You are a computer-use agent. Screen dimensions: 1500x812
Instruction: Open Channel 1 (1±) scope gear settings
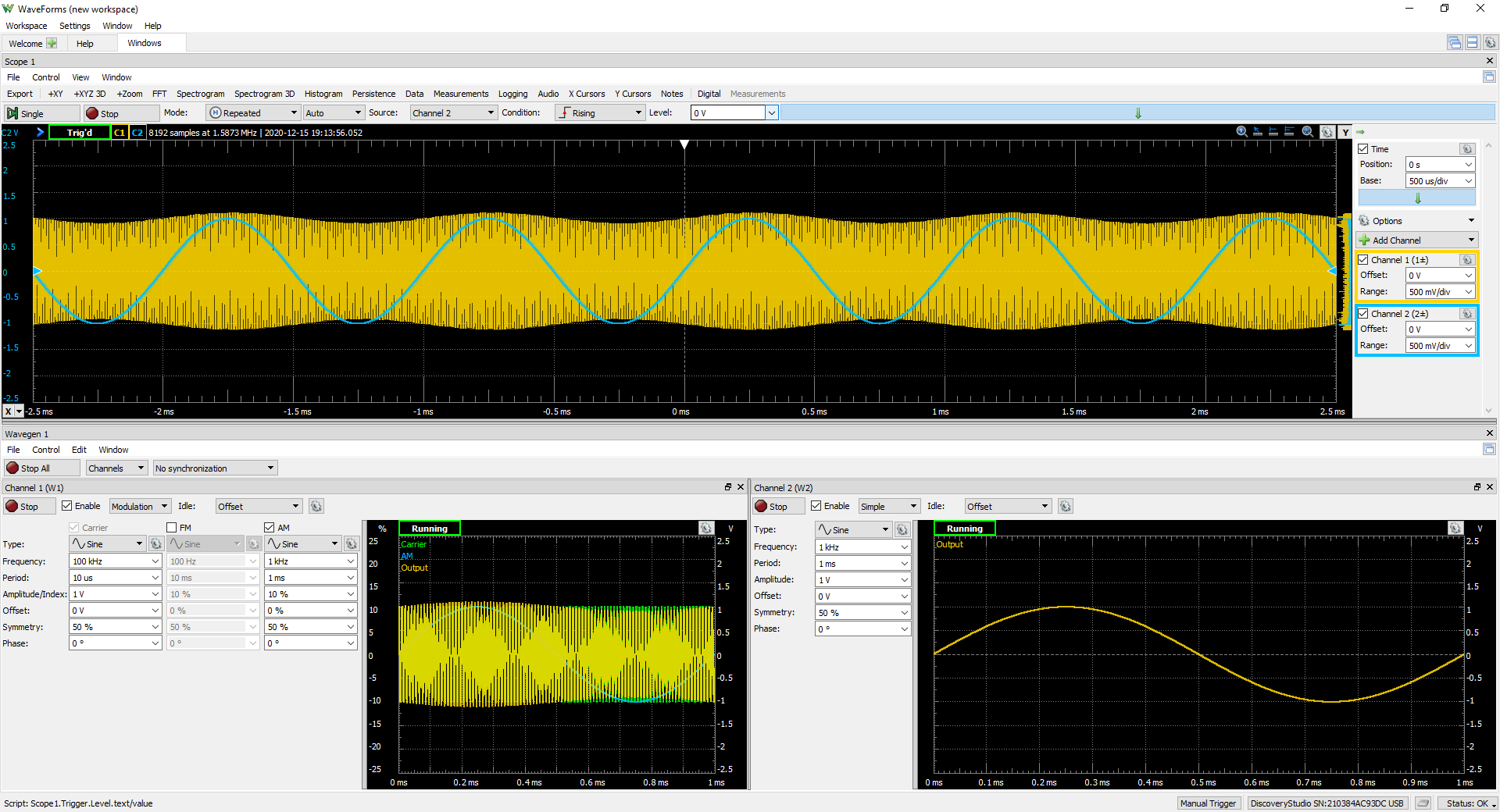(1466, 260)
